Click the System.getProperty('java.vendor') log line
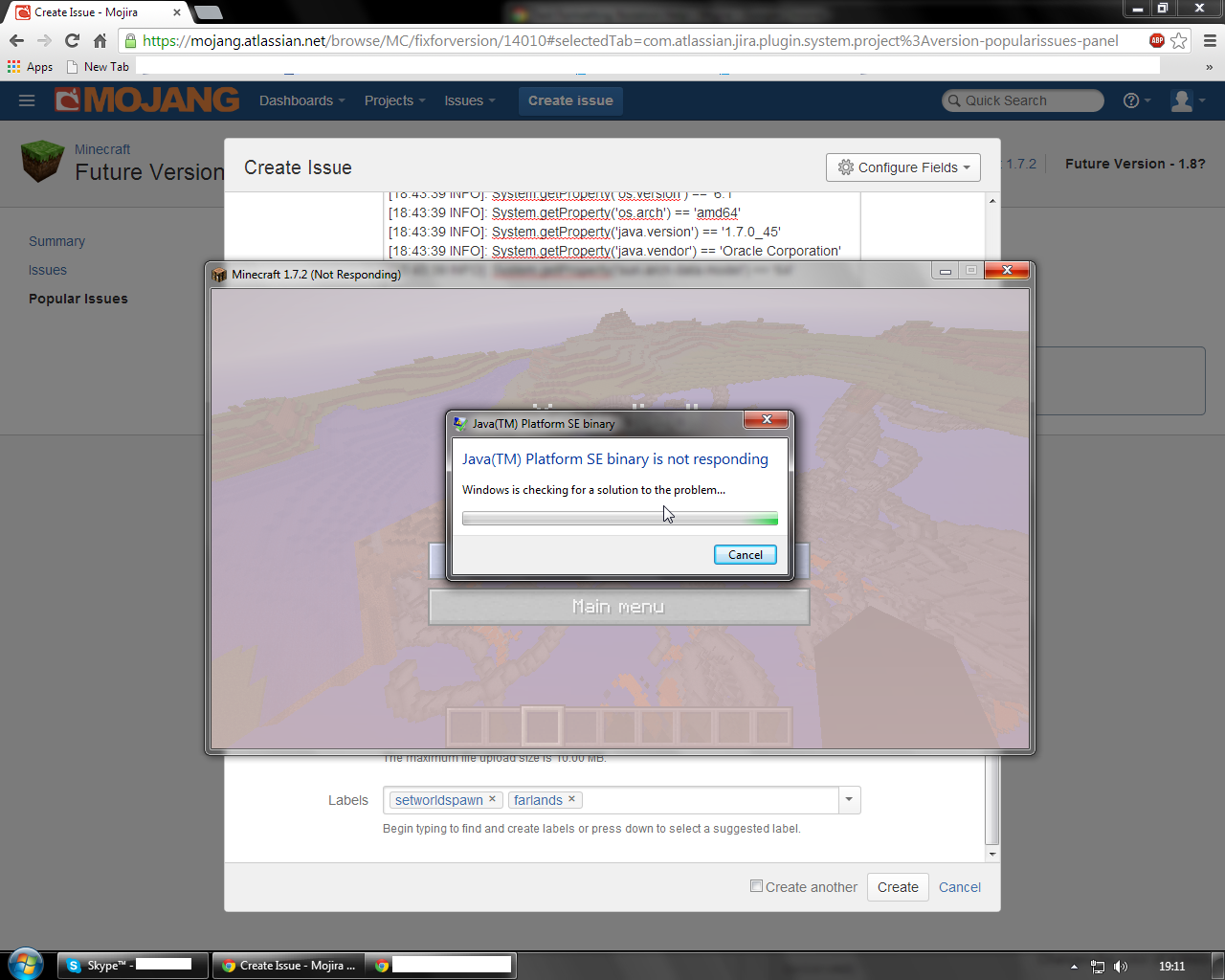The height and width of the screenshot is (980, 1225). click(614, 251)
